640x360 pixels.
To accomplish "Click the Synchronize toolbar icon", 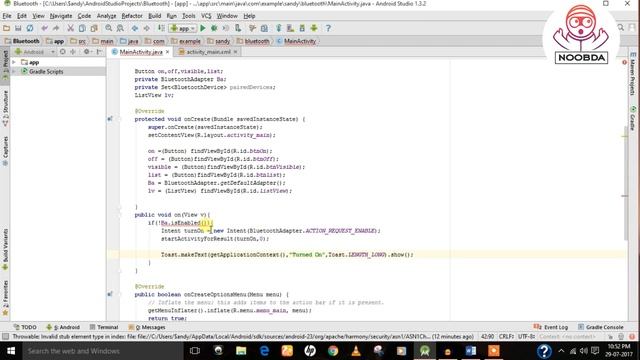I will (30, 28).
